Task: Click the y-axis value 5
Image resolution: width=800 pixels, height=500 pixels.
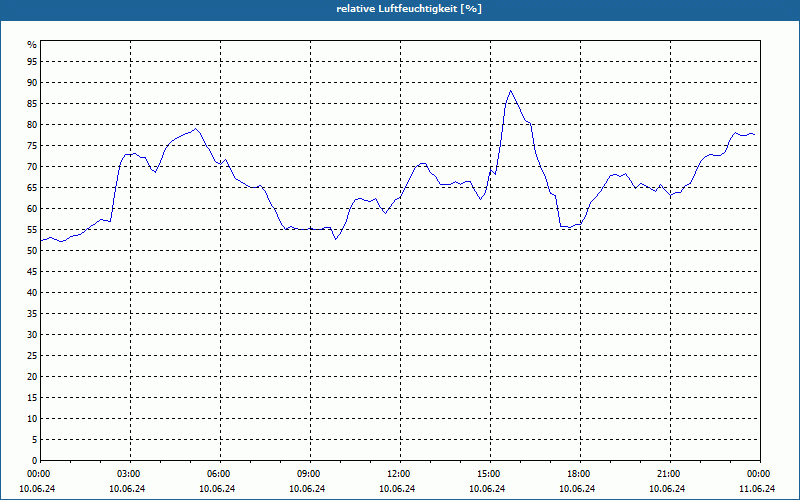Action: click(x=34, y=439)
